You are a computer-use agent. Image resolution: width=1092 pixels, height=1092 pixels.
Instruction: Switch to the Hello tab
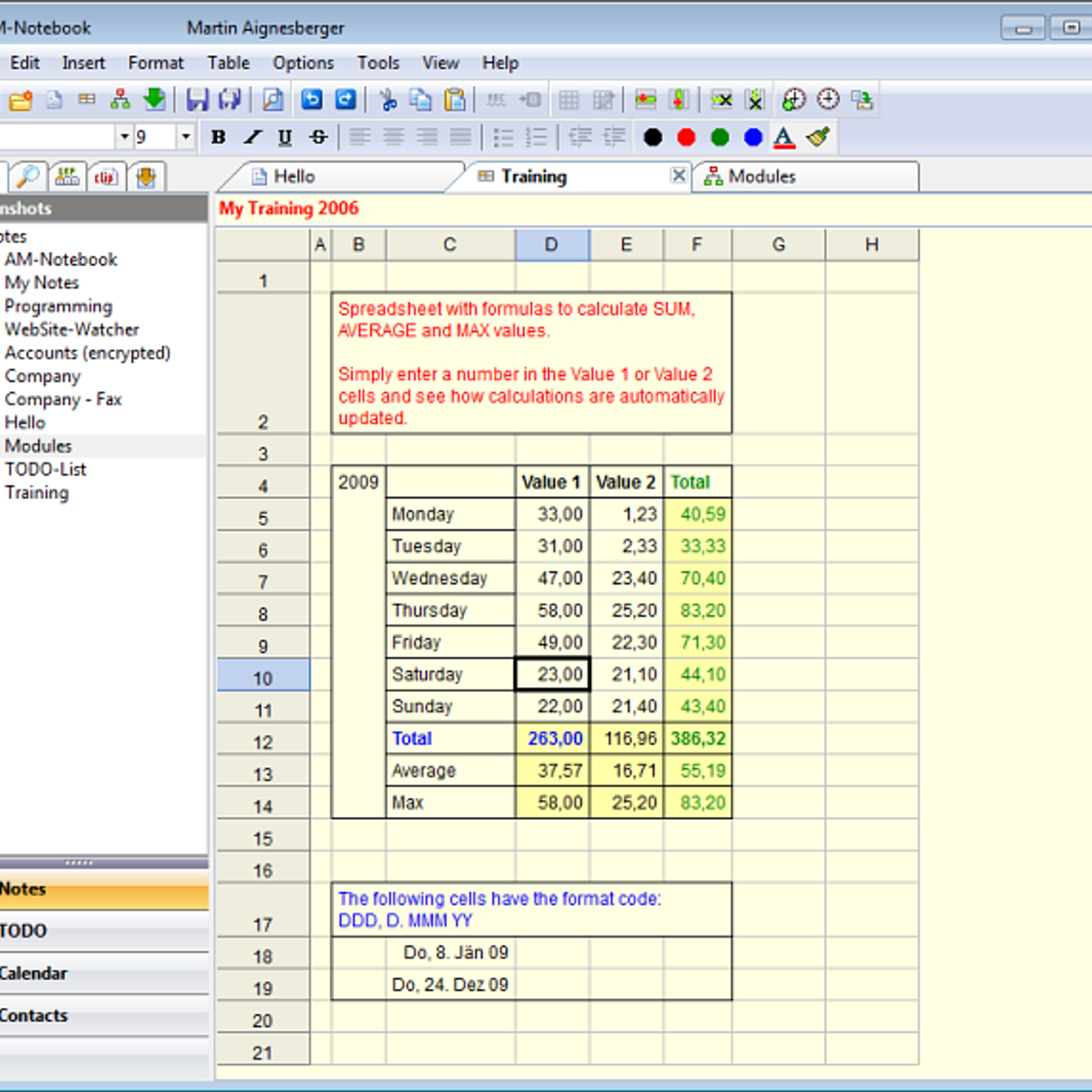click(x=341, y=177)
